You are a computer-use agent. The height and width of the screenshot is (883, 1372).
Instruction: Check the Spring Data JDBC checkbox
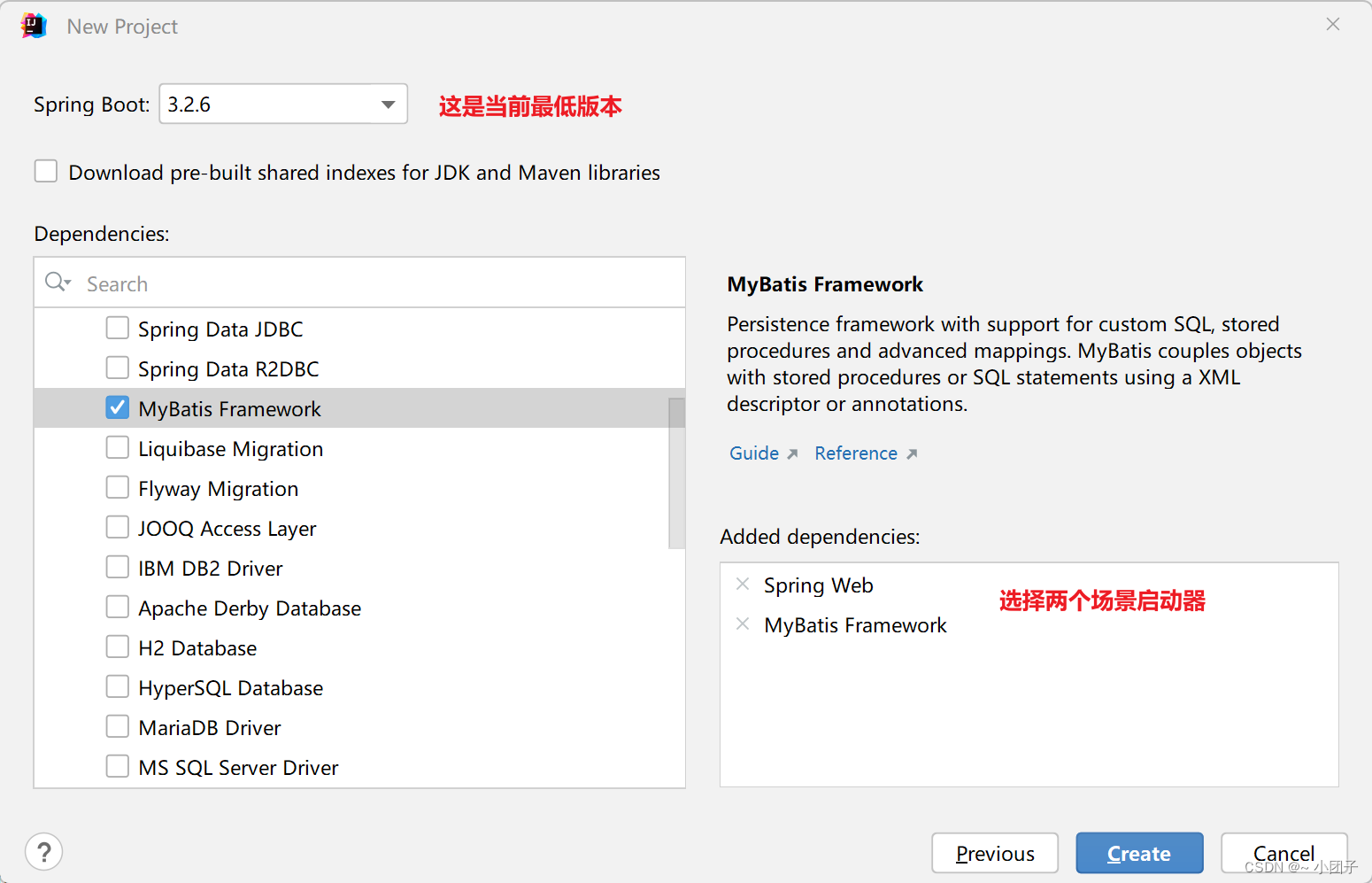point(117,328)
